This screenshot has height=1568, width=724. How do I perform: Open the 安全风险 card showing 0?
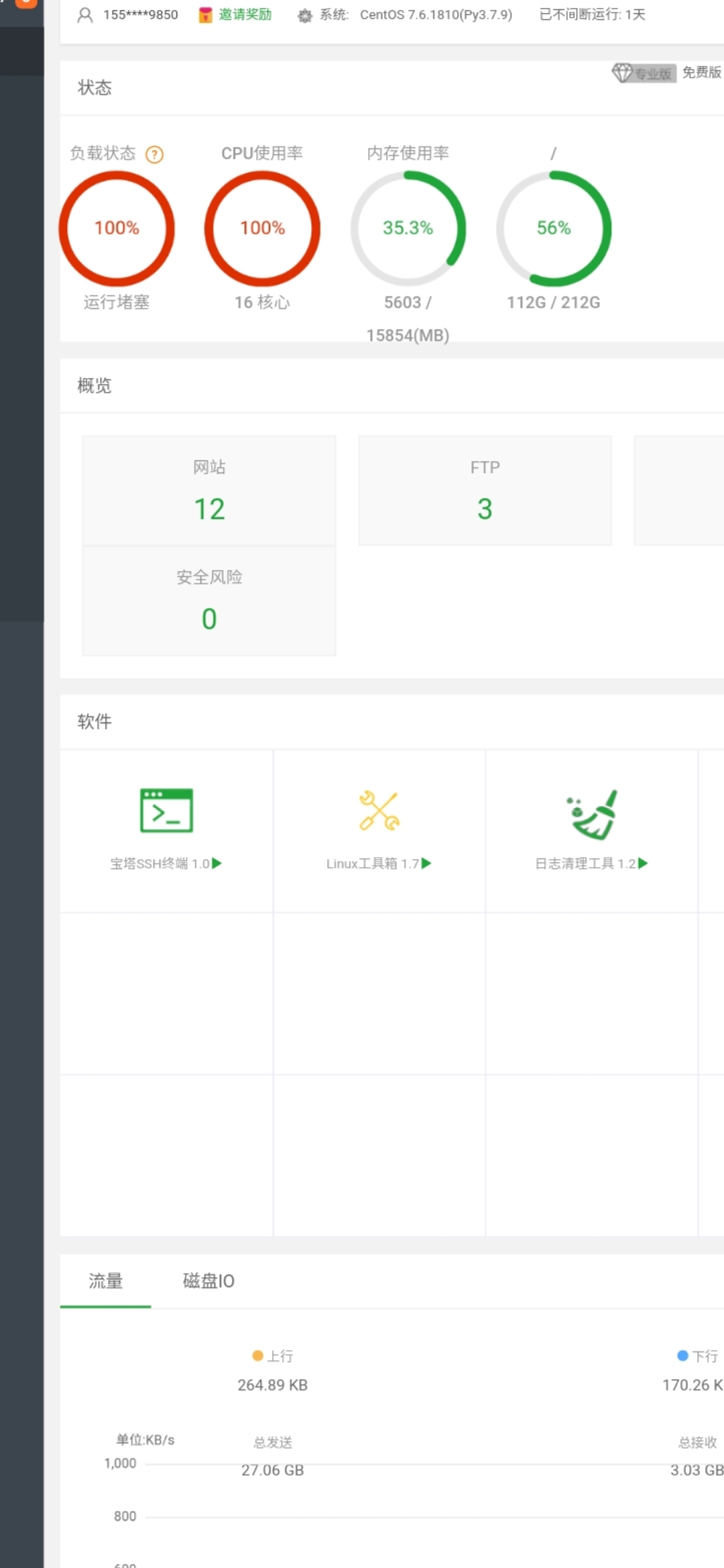tap(209, 600)
